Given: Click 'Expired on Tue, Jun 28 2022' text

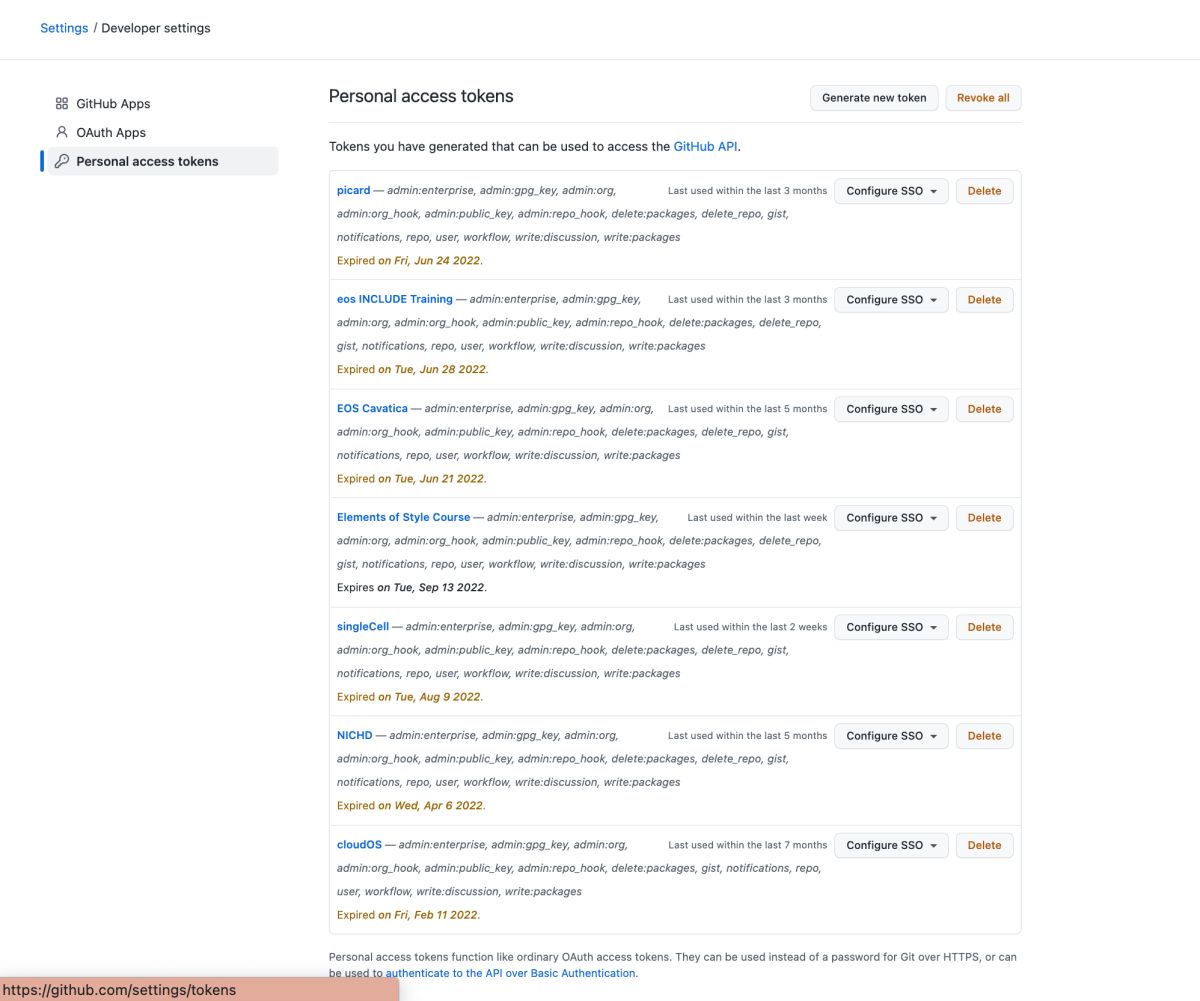Looking at the screenshot, I should (x=412, y=369).
